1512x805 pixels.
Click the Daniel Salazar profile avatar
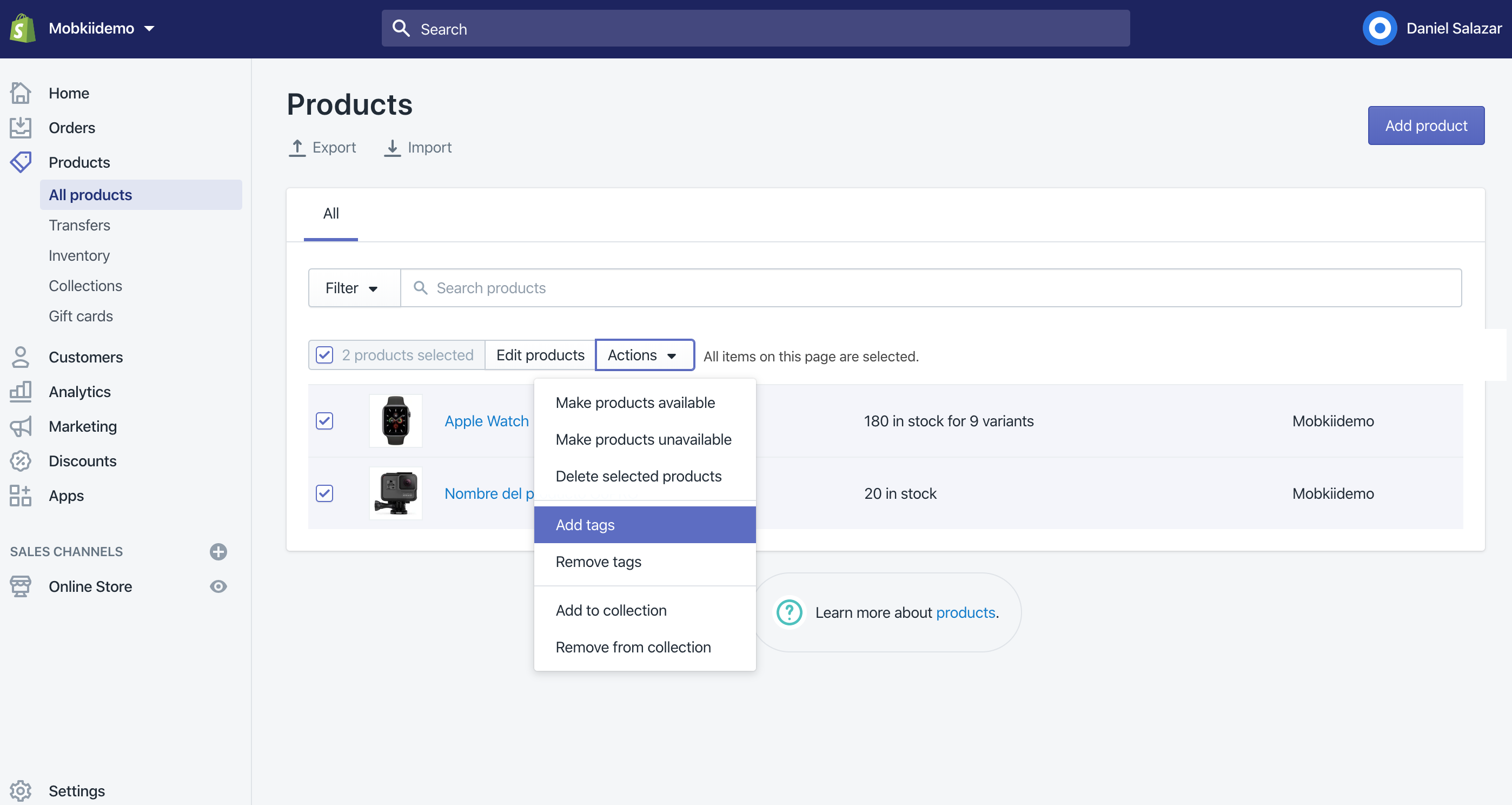coord(1380,28)
